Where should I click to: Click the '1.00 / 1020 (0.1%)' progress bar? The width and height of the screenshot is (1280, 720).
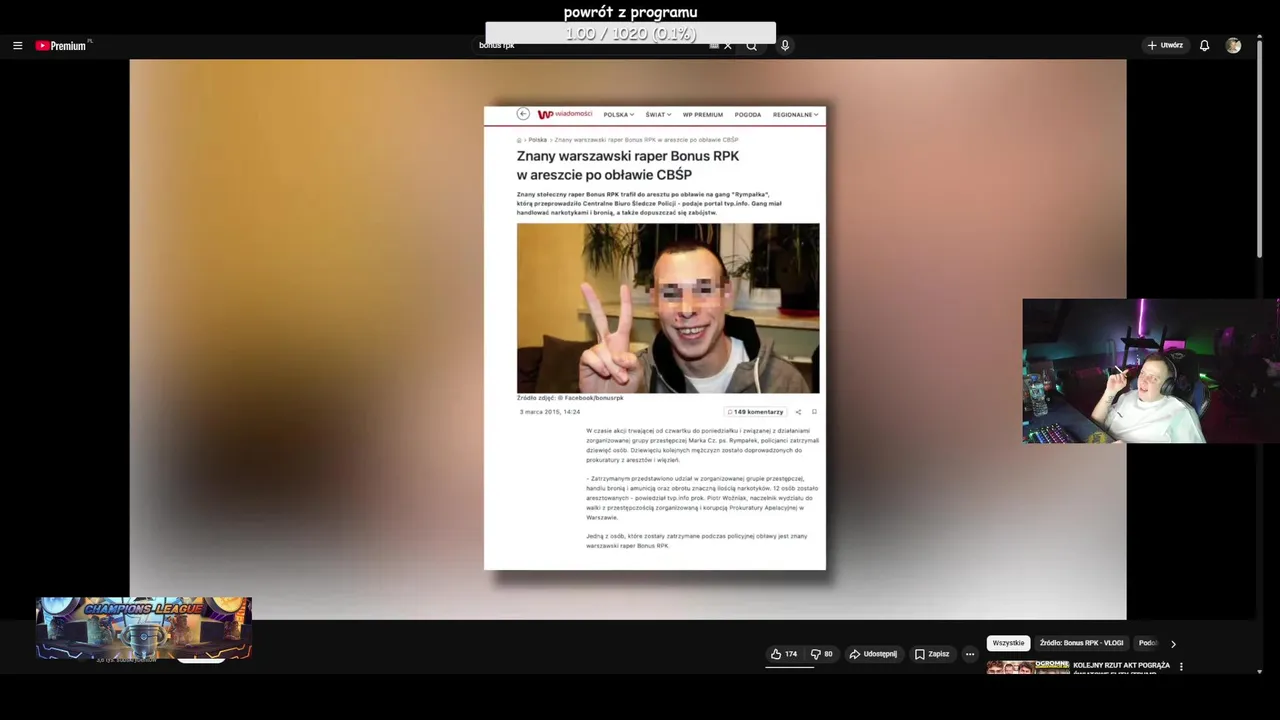630,33
